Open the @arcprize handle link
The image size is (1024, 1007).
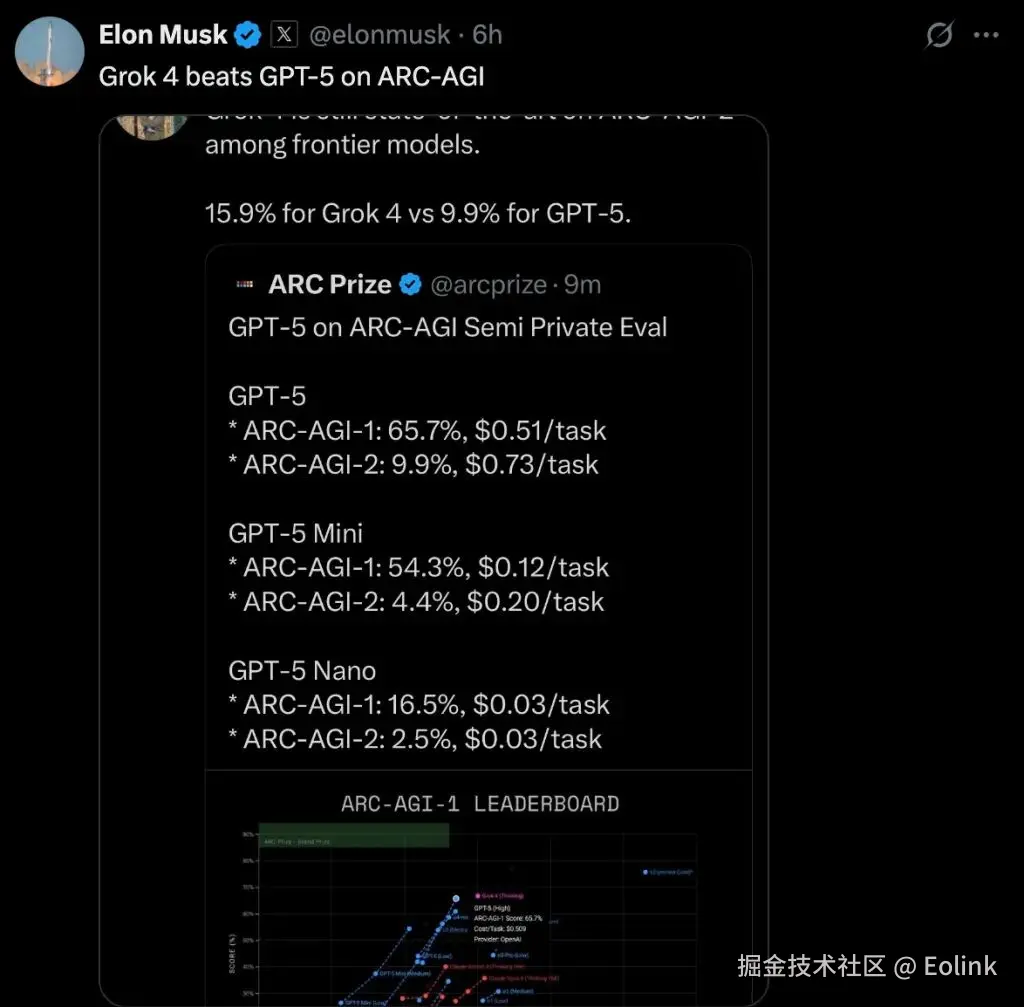tap(488, 285)
